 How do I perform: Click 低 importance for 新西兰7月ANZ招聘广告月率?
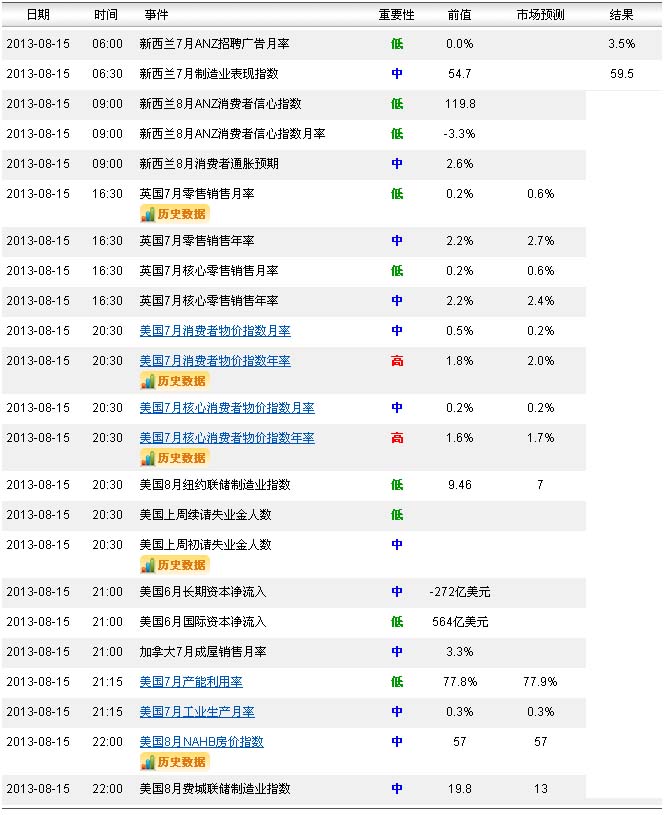[397, 44]
